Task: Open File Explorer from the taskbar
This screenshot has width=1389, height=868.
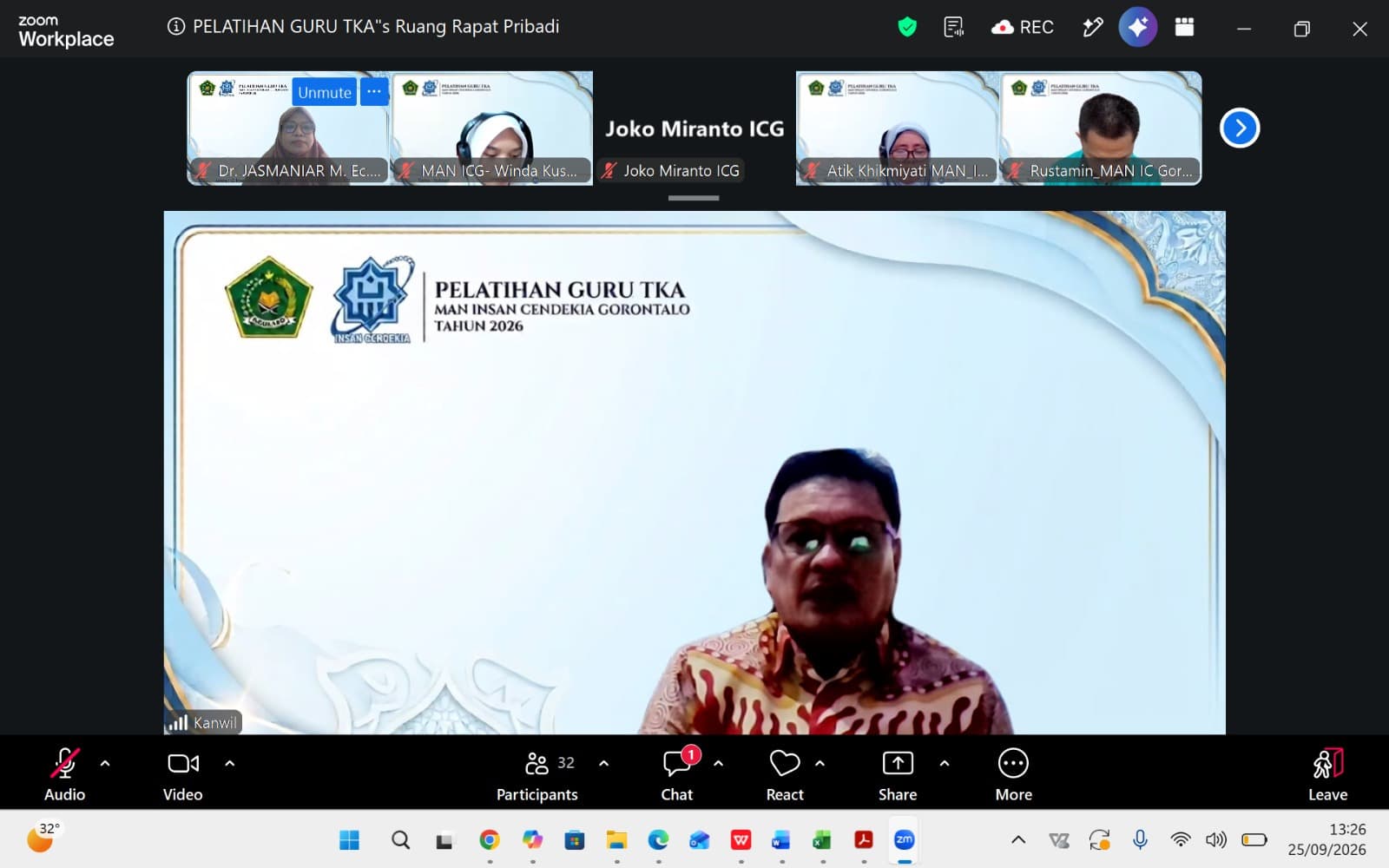Action: (x=616, y=840)
